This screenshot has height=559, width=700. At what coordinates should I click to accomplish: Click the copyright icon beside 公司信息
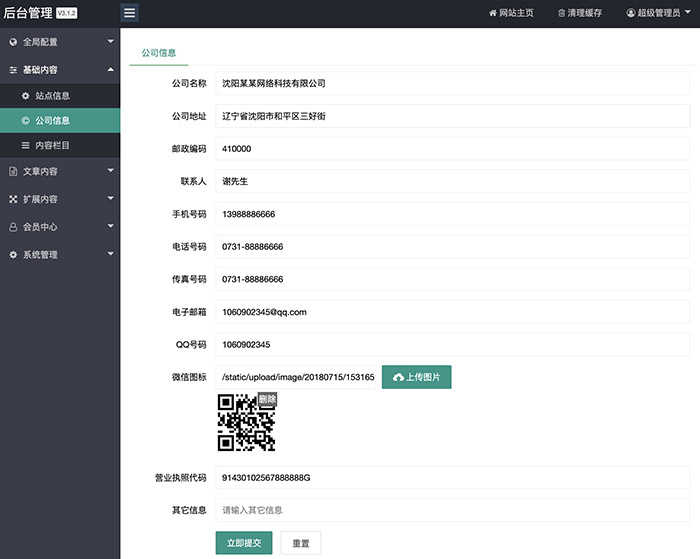[x=25, y=121]
